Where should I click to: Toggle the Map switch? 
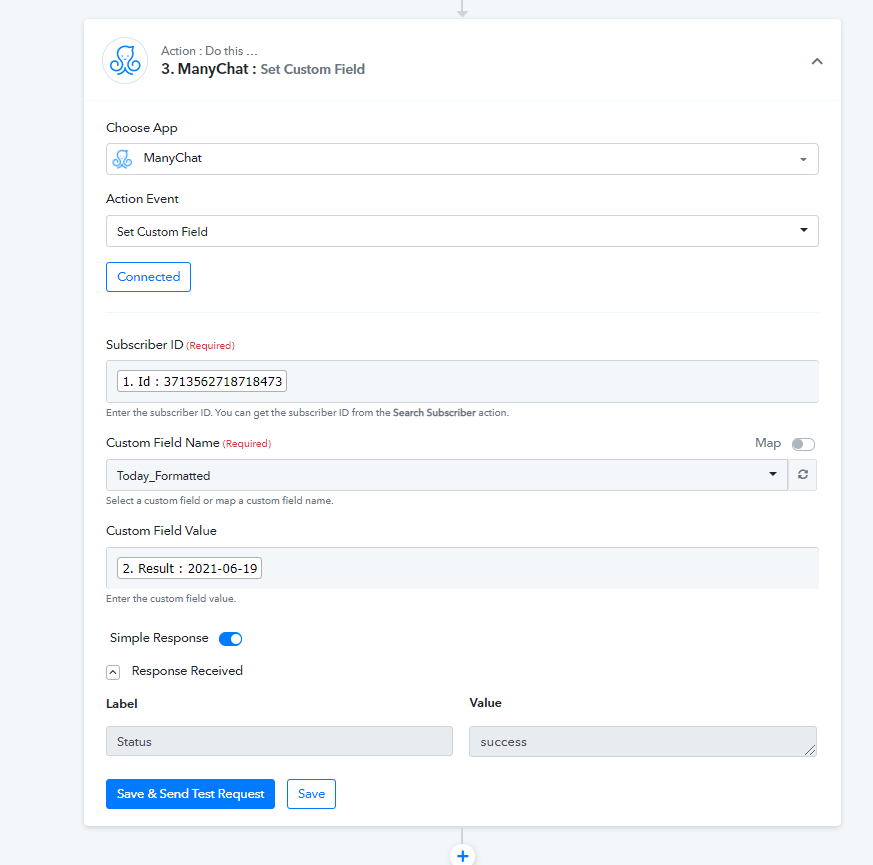(803, 444)
